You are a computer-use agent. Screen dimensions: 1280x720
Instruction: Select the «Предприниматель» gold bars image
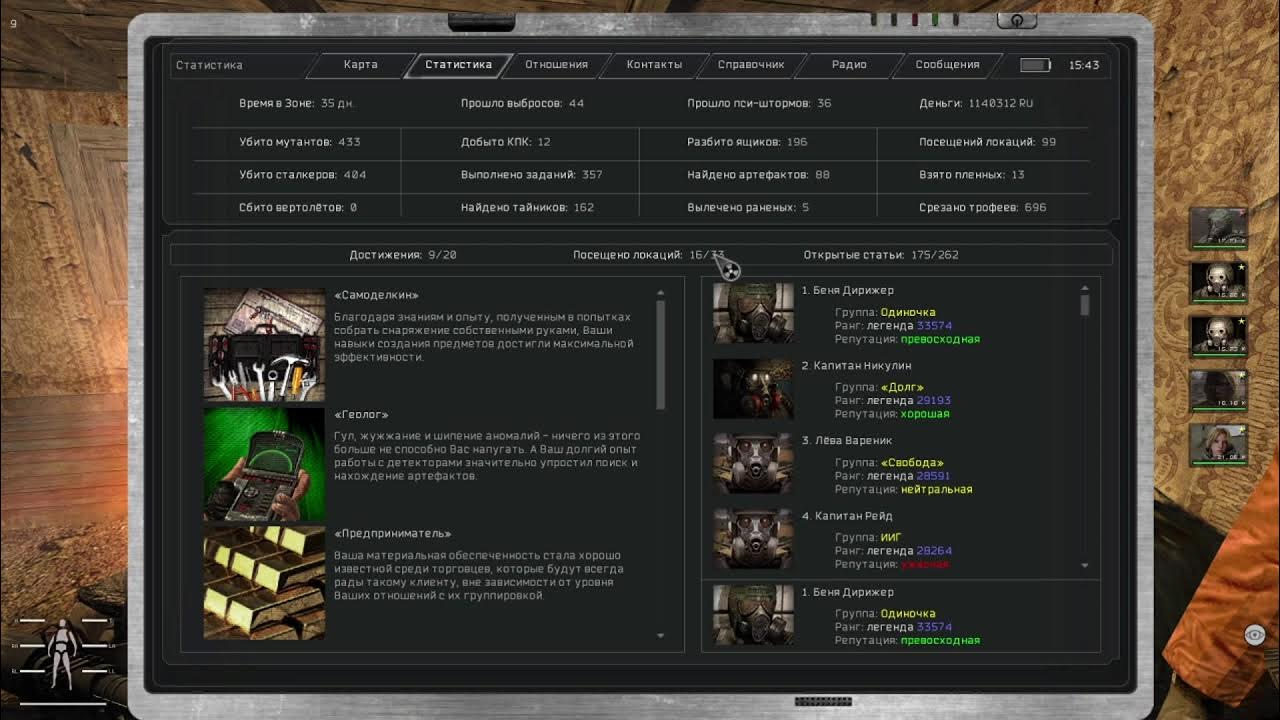click(x=264, y=583)
